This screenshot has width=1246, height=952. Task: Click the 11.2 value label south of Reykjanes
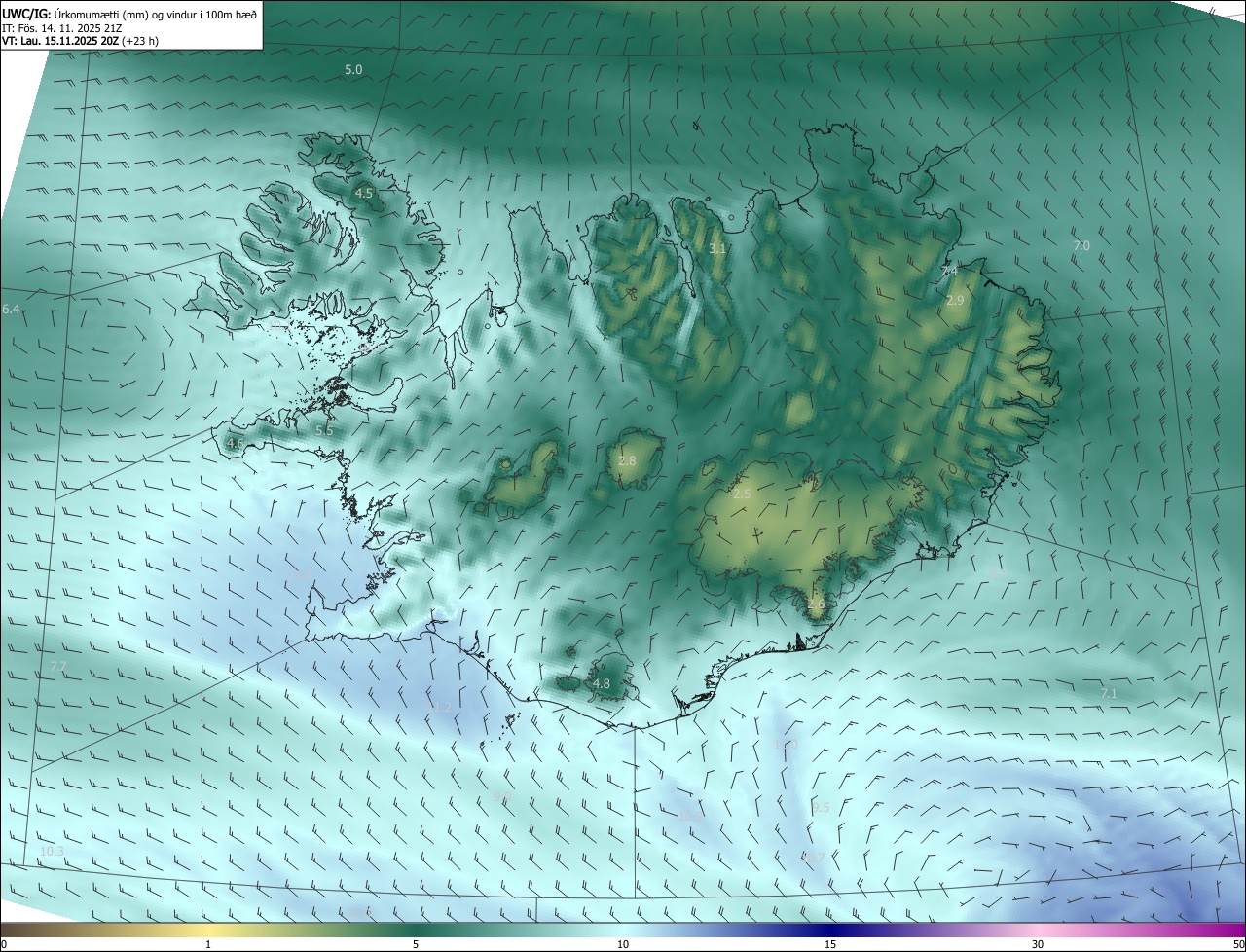[x=441, y=708]
